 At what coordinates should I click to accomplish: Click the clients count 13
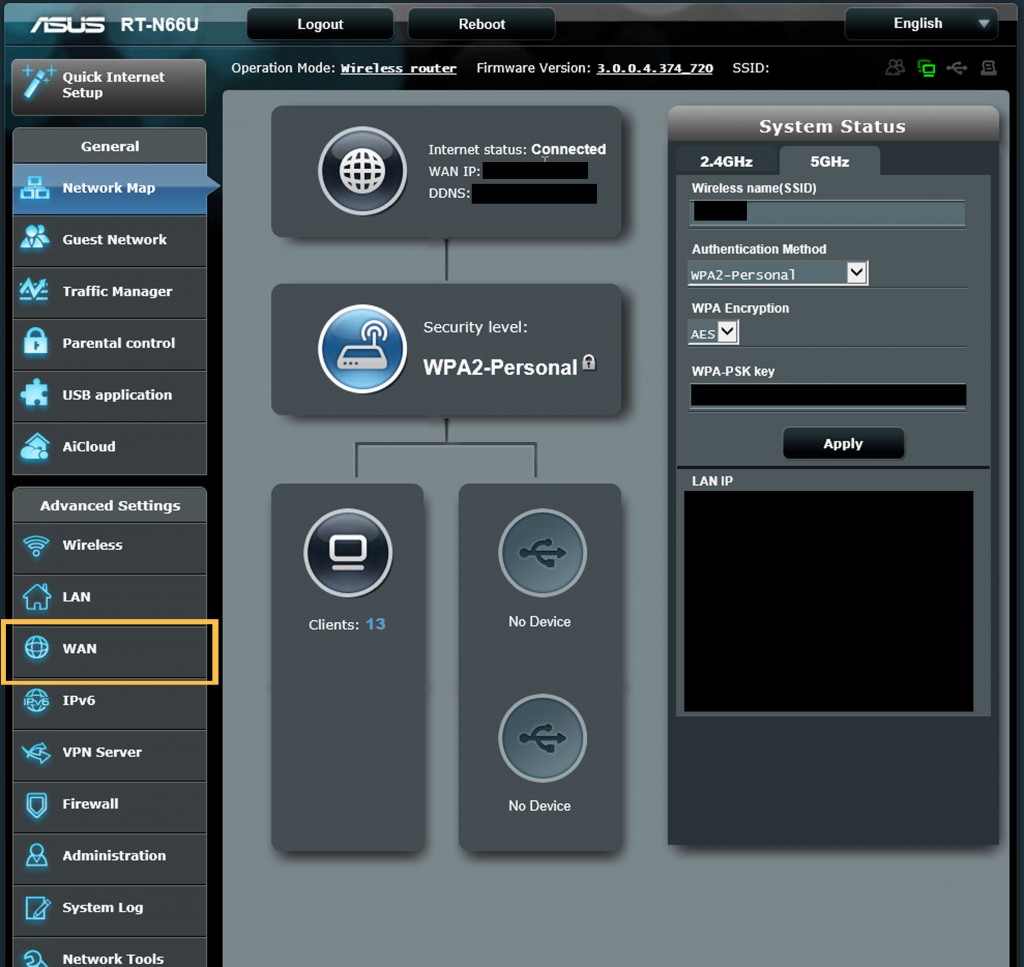coord(376,624)
